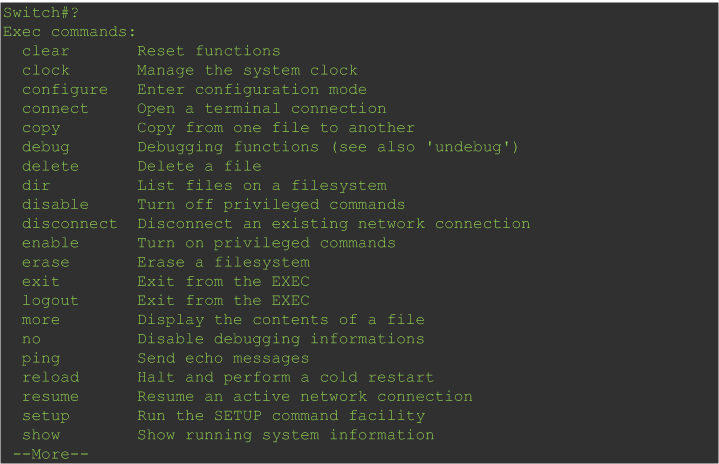Click the 'dir' command entry
Viewport: 719px width, 464px height.
coord(36,186)
